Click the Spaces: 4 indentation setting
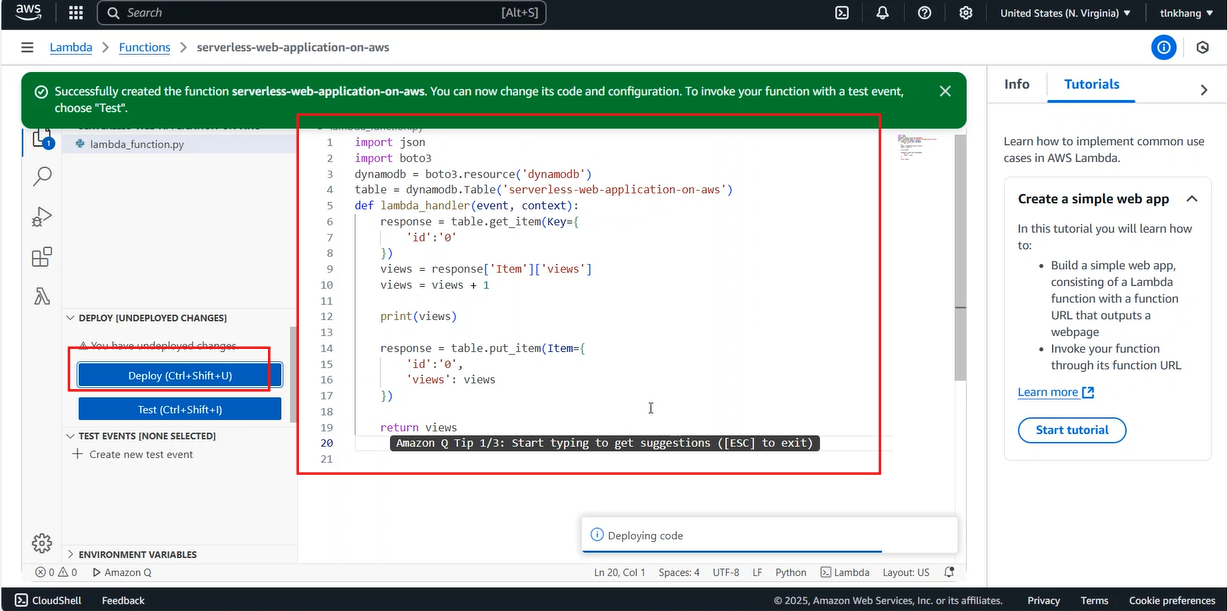 [x=679, y=573]
